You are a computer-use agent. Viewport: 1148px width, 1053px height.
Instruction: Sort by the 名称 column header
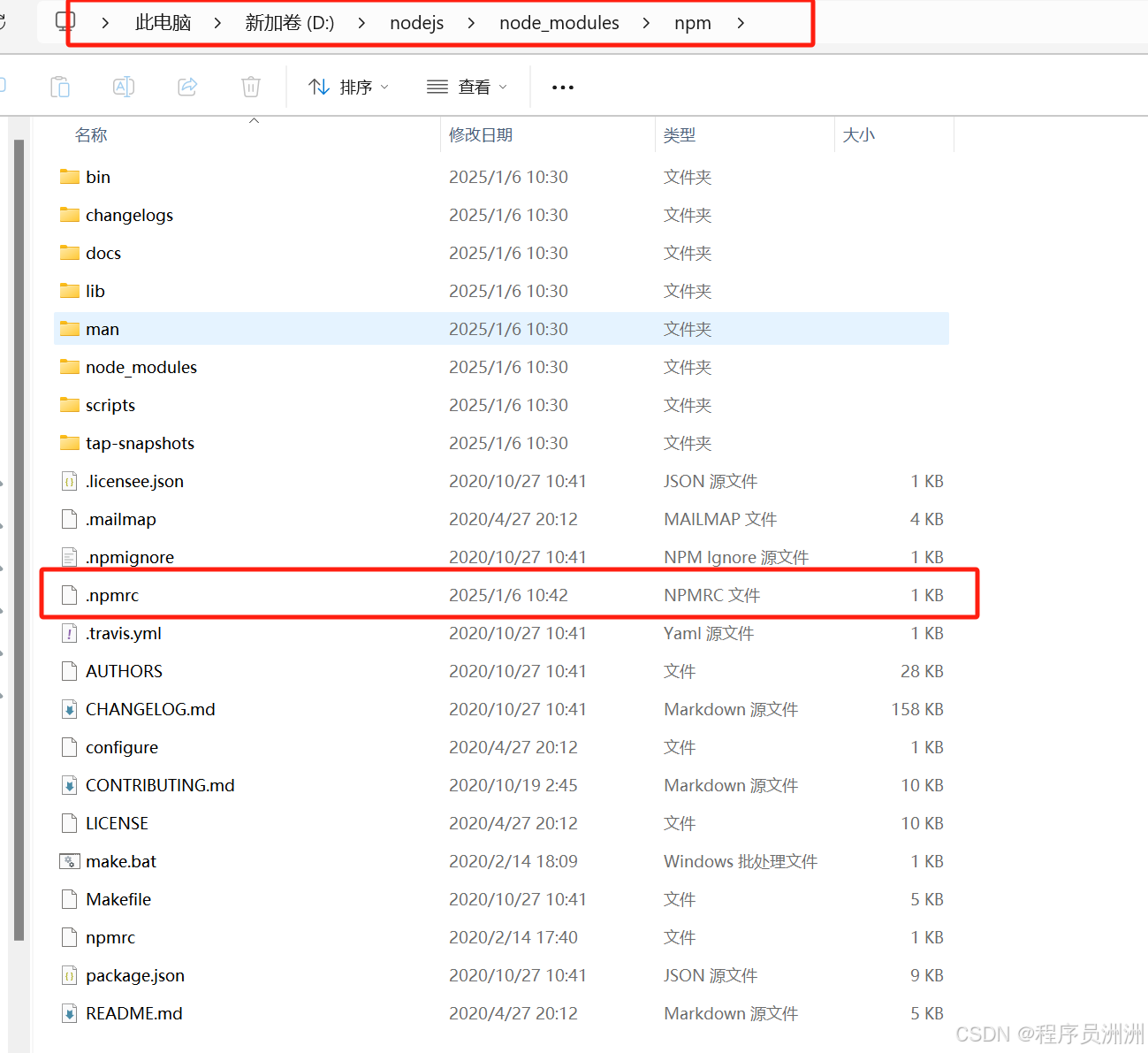coord(91,135)
